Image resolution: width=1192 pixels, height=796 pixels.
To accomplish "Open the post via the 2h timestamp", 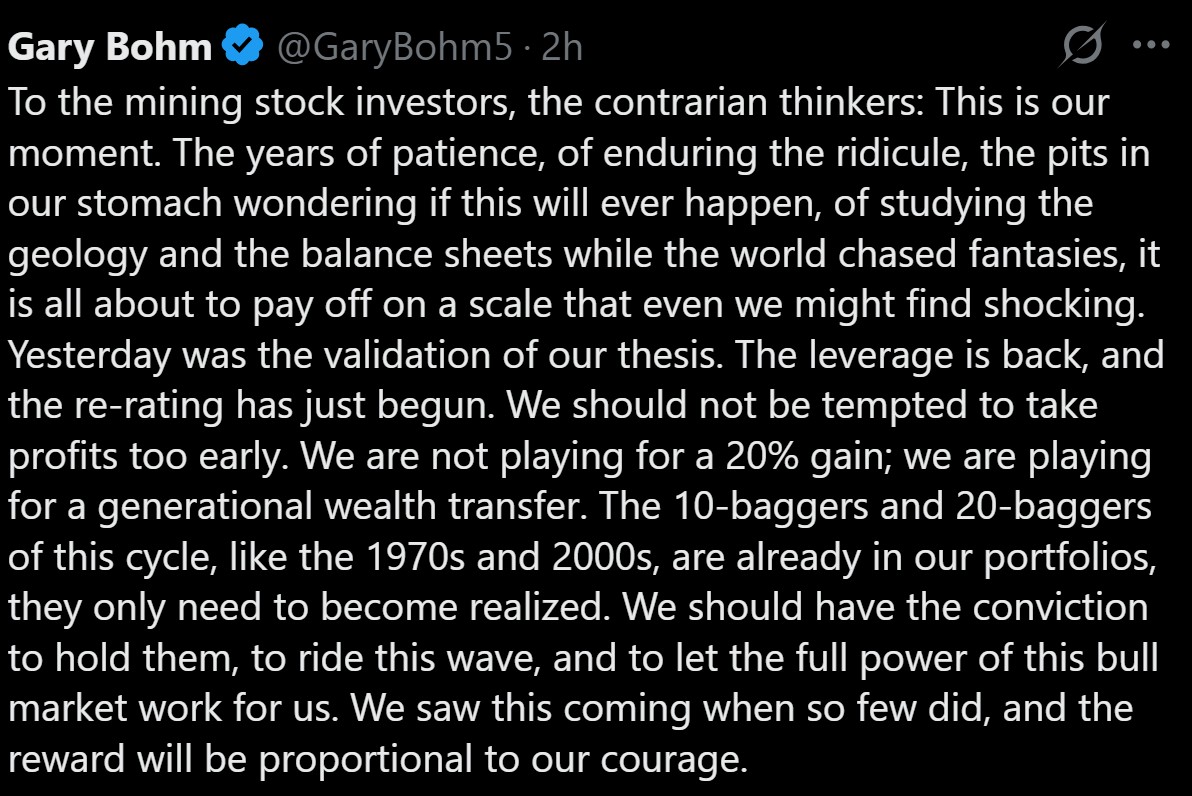I will [562, 47].
